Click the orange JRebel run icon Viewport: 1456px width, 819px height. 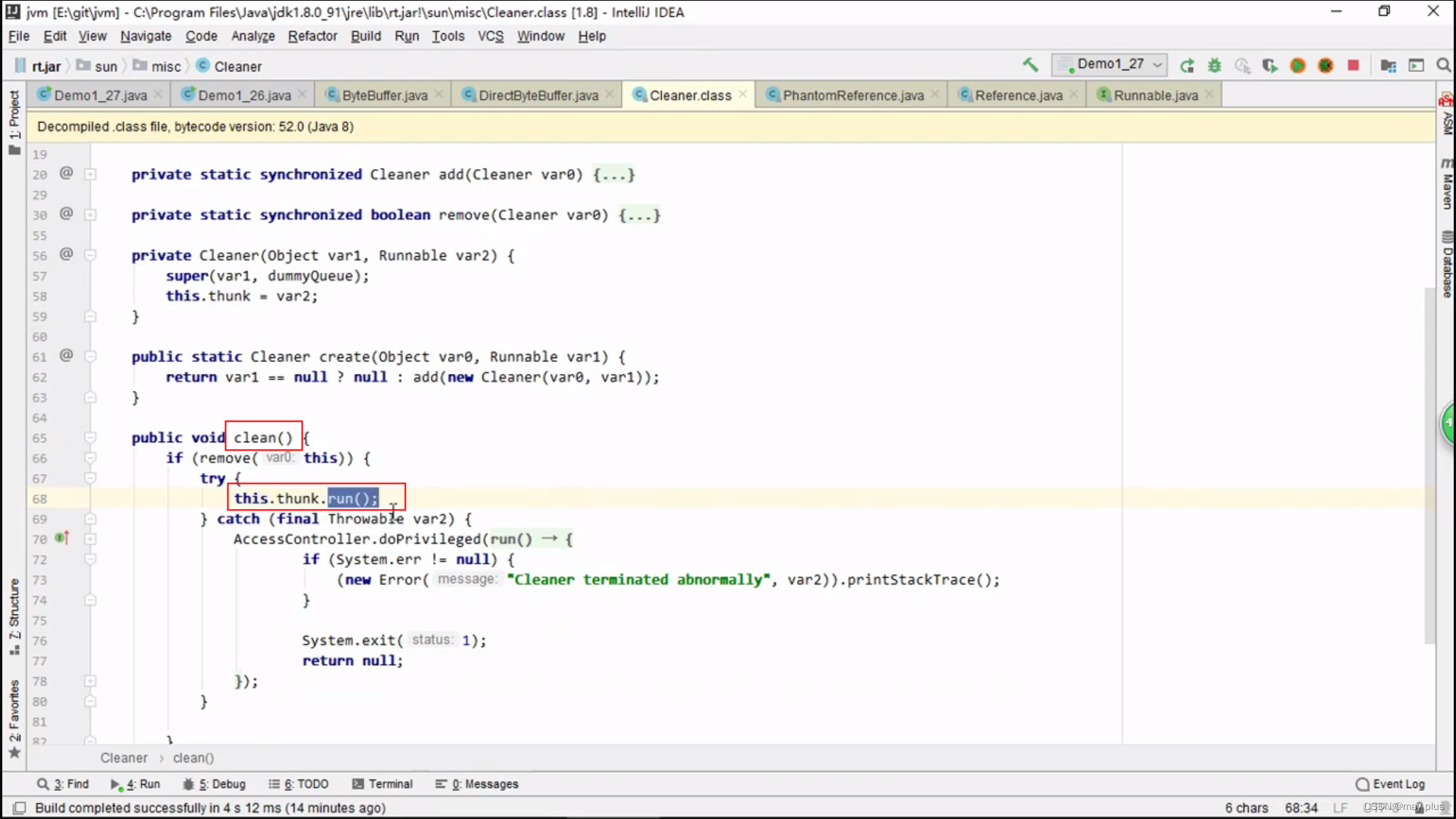pos(1298,66)
